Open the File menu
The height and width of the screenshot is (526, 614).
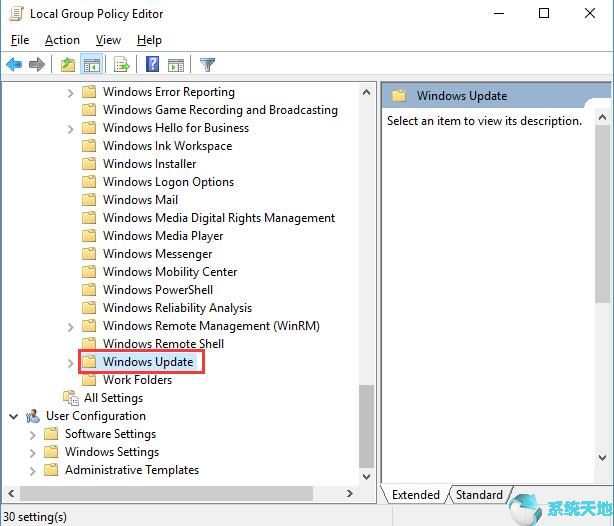[x=20, y=40]
